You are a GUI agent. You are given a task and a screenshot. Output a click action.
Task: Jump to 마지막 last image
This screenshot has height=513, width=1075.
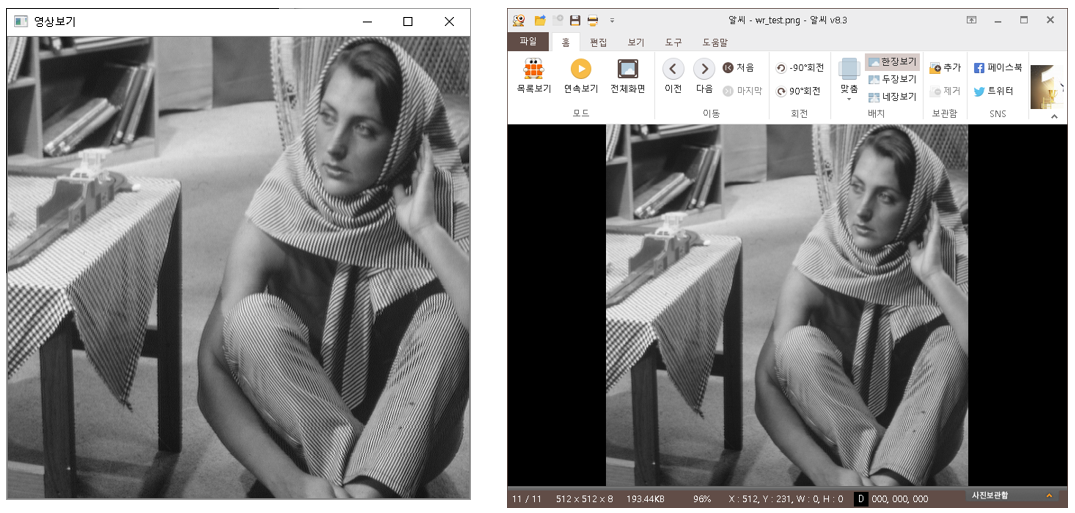click(x=742, y=91)
